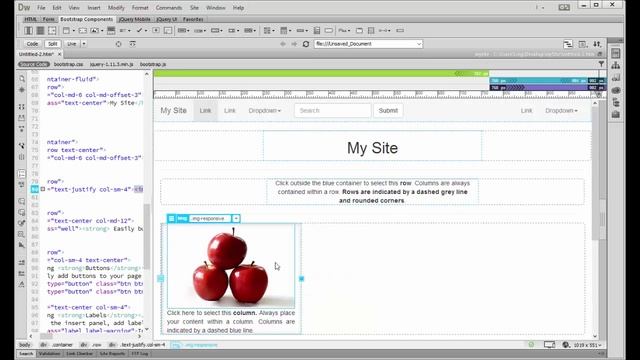Expand the Live view options arrow
Viewport: 640px width, 360px height.
[x=84, y=44]
